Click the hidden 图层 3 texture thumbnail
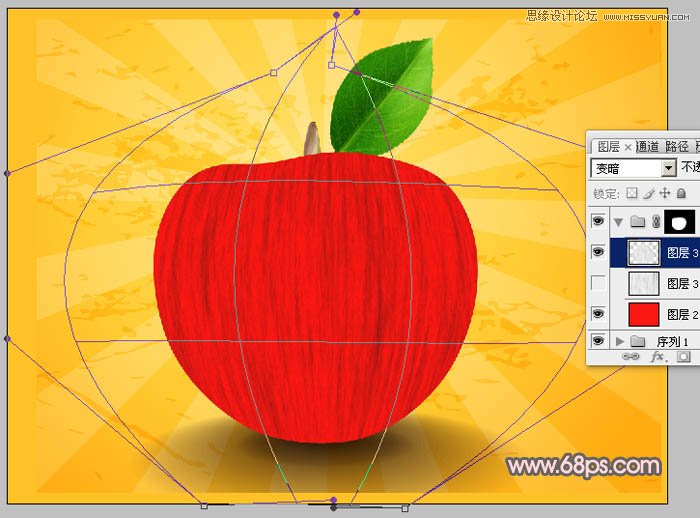The height and width of the screenshot is (518, 700). click(x=643, y=284)
